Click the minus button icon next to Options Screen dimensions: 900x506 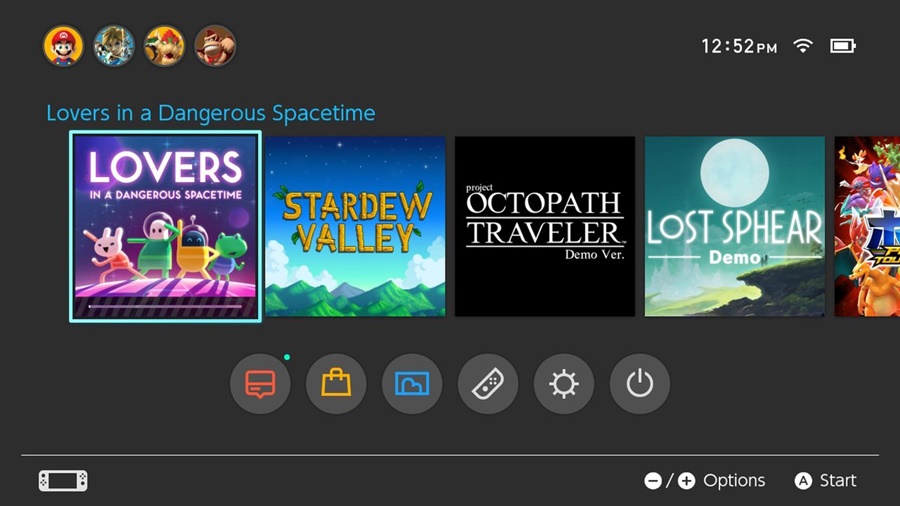coord(653,481)
